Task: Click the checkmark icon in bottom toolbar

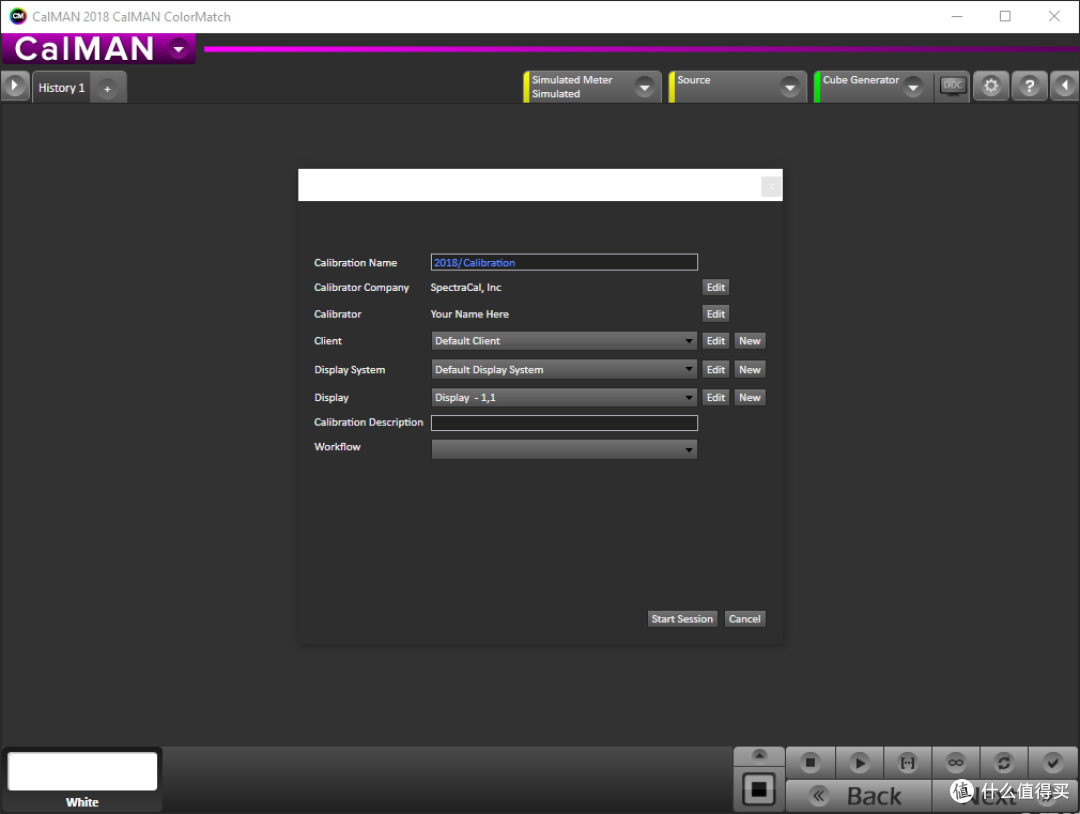Action: coord(1052,763)
